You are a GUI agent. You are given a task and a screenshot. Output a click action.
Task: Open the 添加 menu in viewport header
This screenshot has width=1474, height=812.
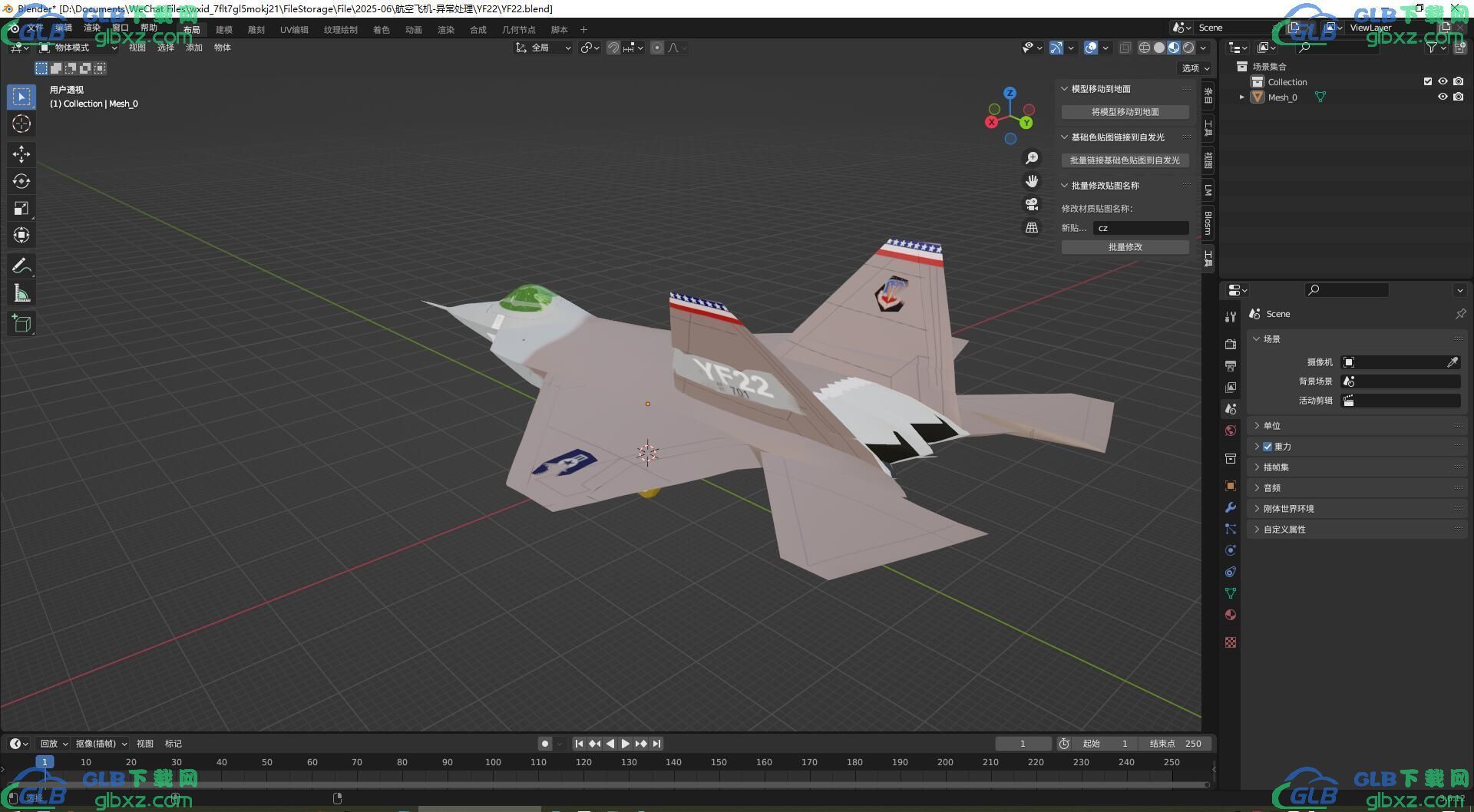[x=193, y=48]
